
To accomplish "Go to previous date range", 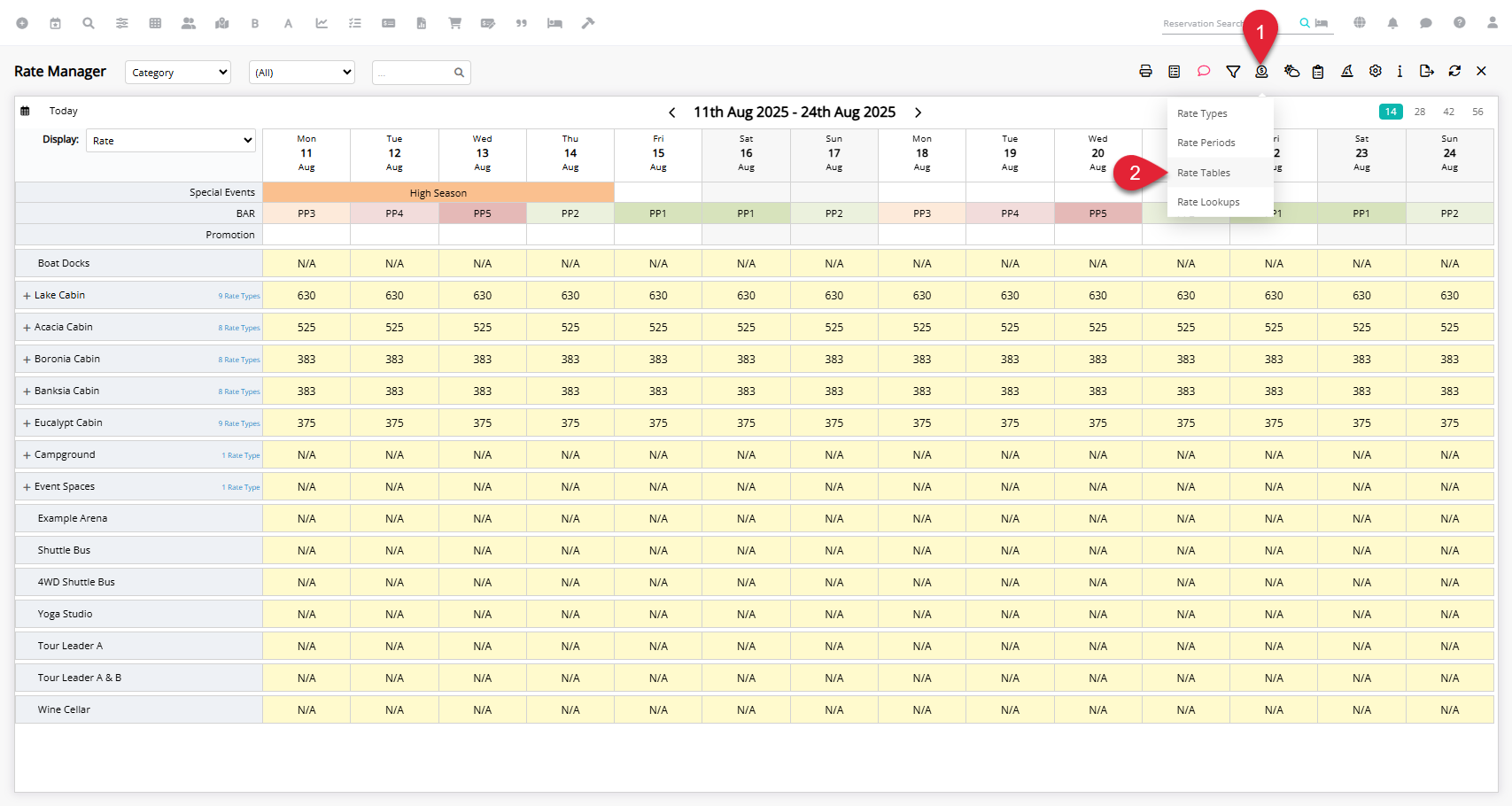I will pyautogui.click(x=672, y=112).
